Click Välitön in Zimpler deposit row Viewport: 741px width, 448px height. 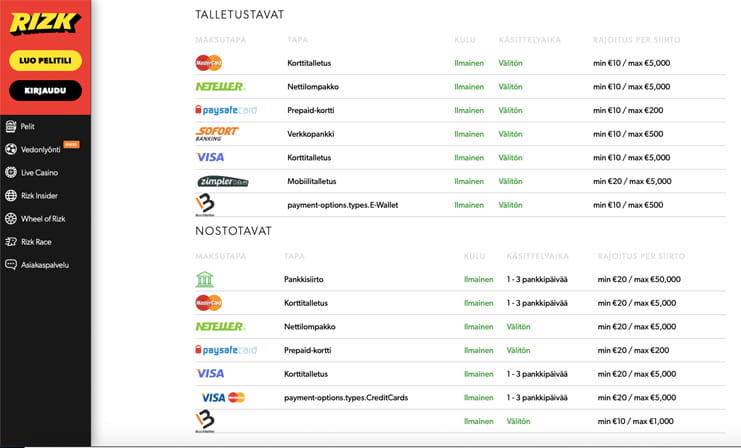510,181
